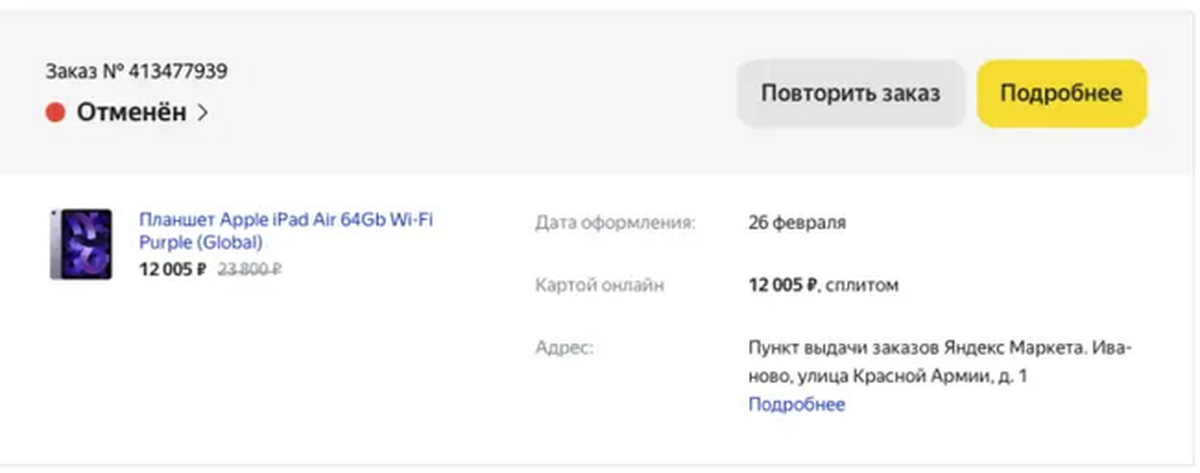Click the Адрес: label
Screen dimensions: 1200x473
click(564, 349)
